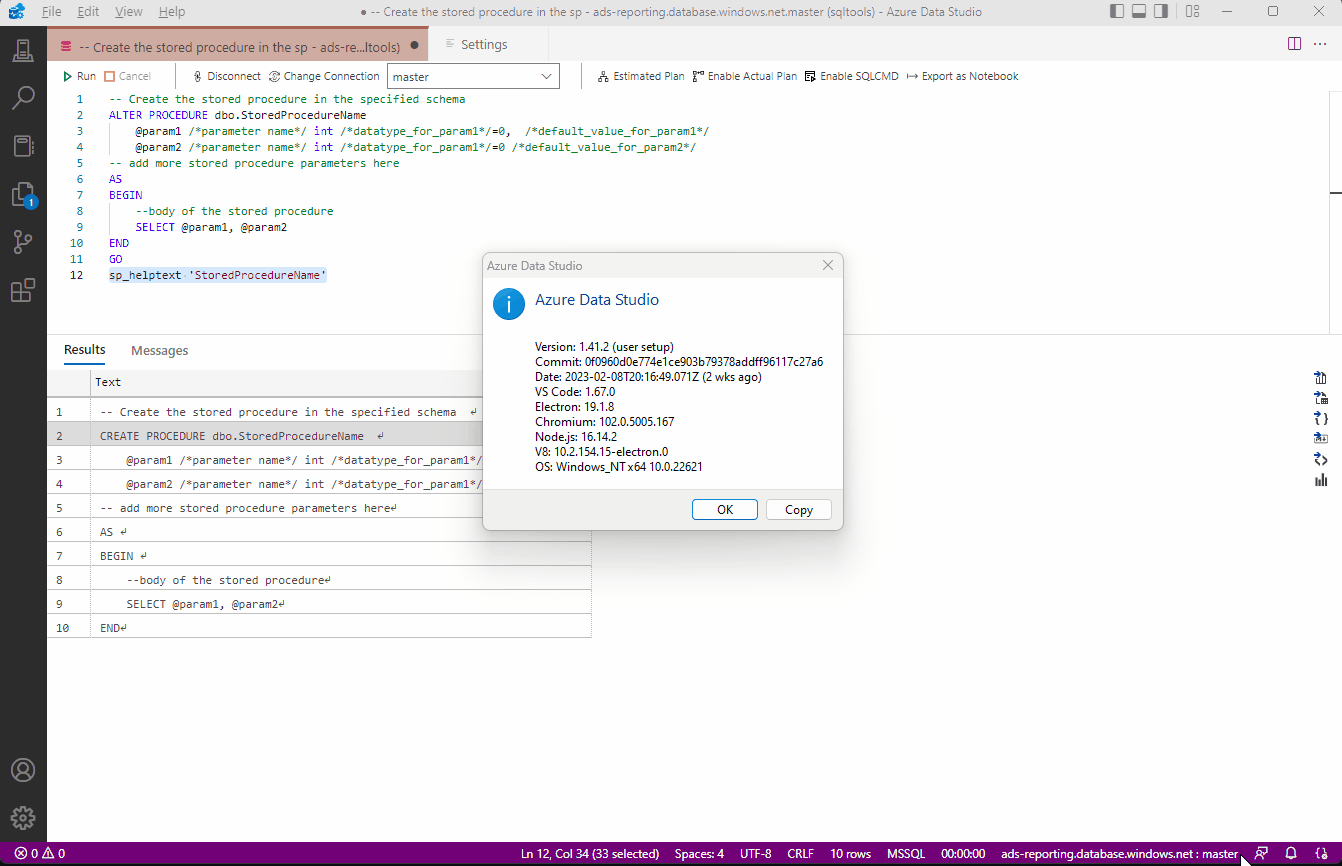Open notifications from the status bar bell
Screen dimensions: 1342x866
pyautogui.click(x=1290, y=853)
